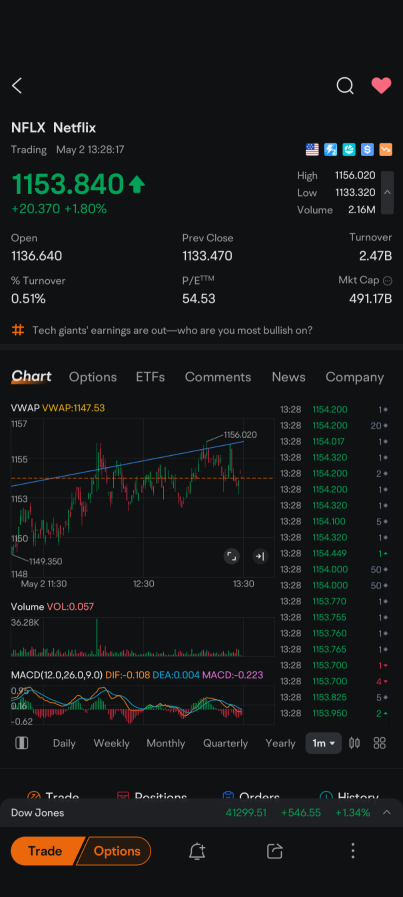Click the 1153.840 current price
Screen dimensions: 403x897
pos(68,184)
